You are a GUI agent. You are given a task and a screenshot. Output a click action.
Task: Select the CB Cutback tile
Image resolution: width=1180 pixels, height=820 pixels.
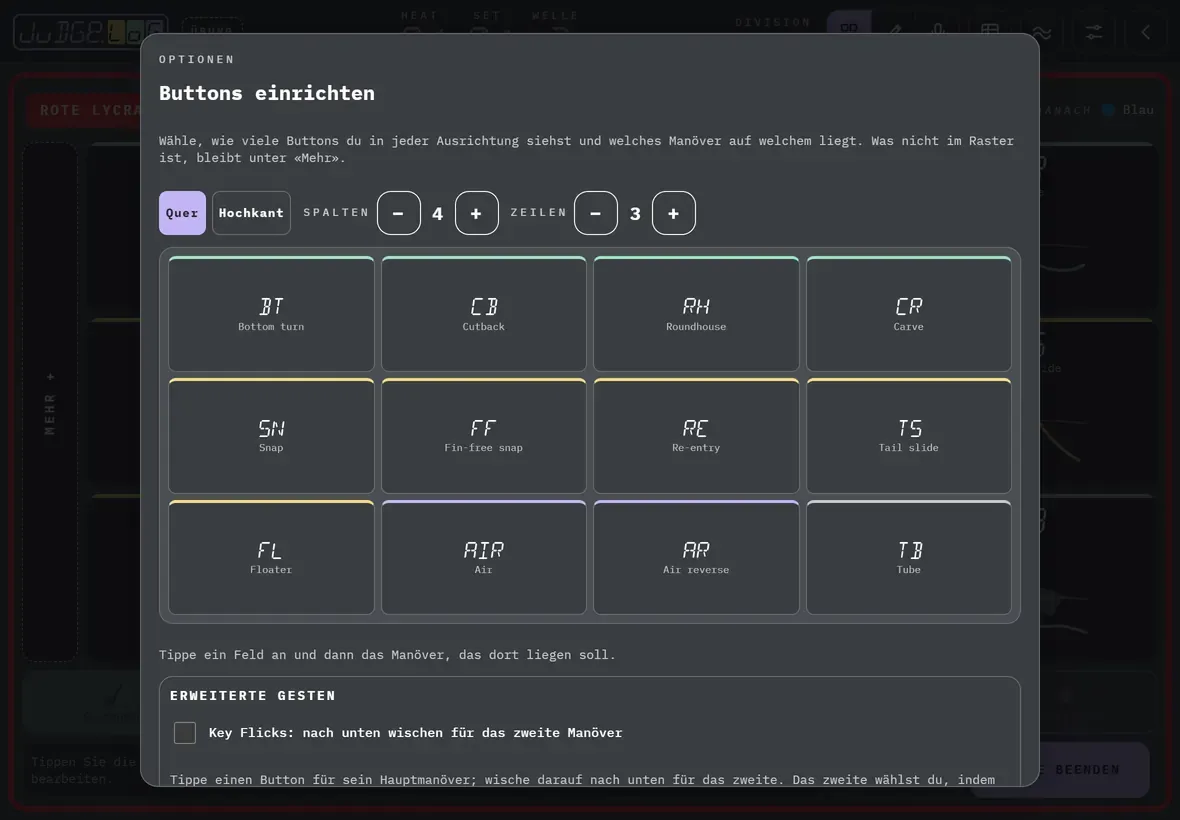tap(484, 314)
